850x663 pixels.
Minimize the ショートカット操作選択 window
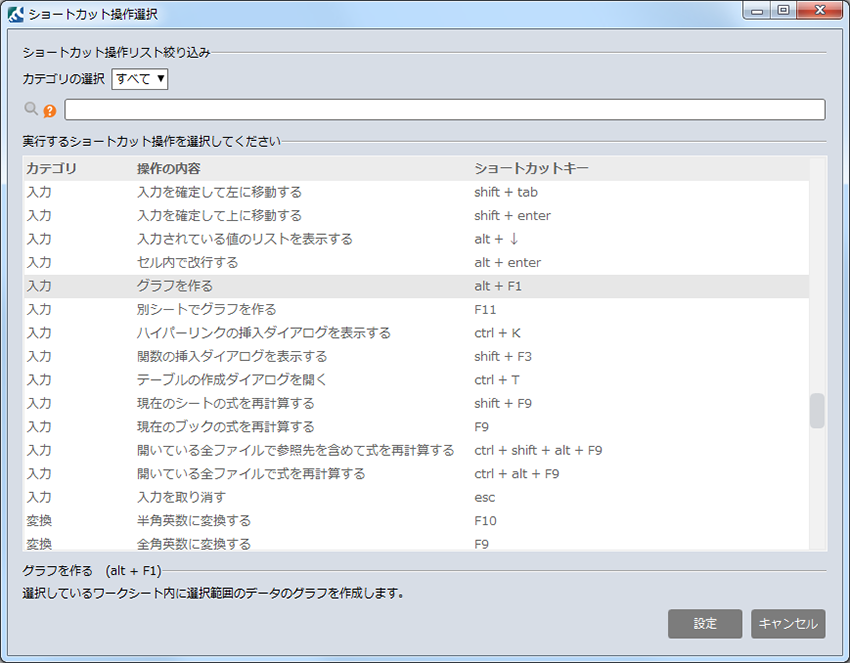pyautogui.click(x=757, y=11)
